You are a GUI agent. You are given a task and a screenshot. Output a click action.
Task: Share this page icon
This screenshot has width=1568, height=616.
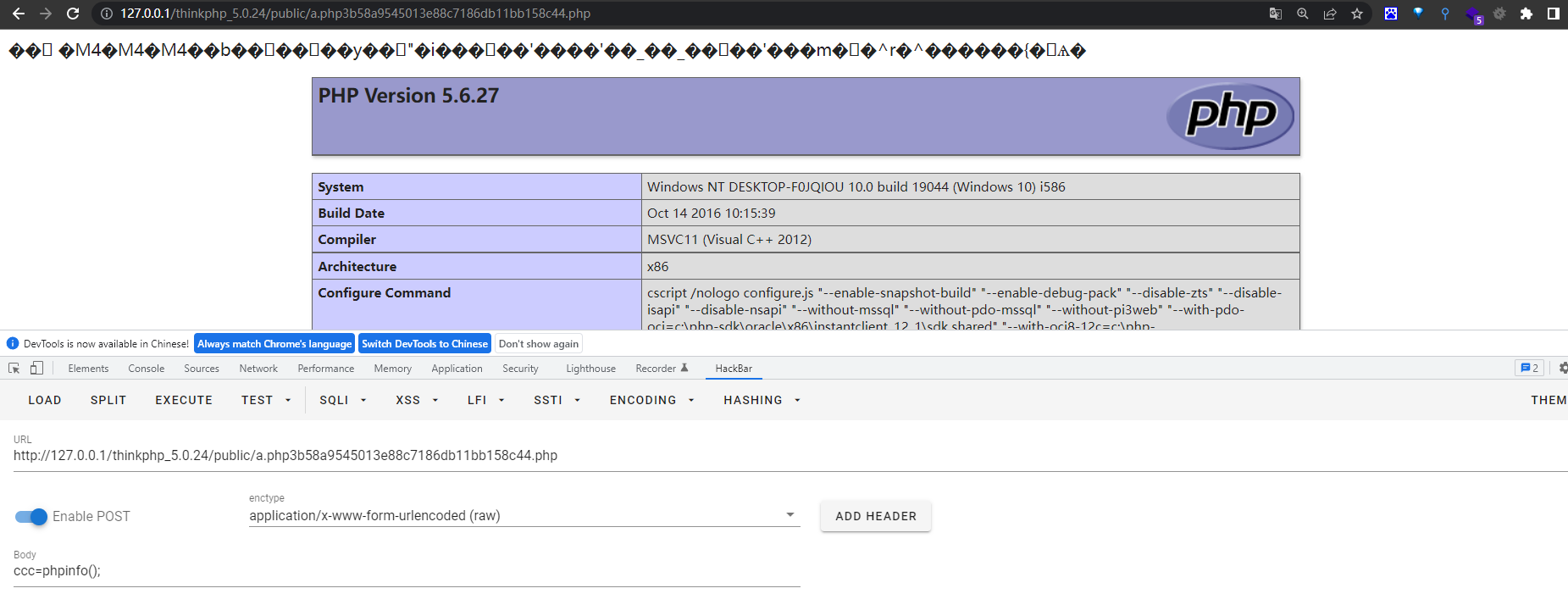click(1330, 14)
